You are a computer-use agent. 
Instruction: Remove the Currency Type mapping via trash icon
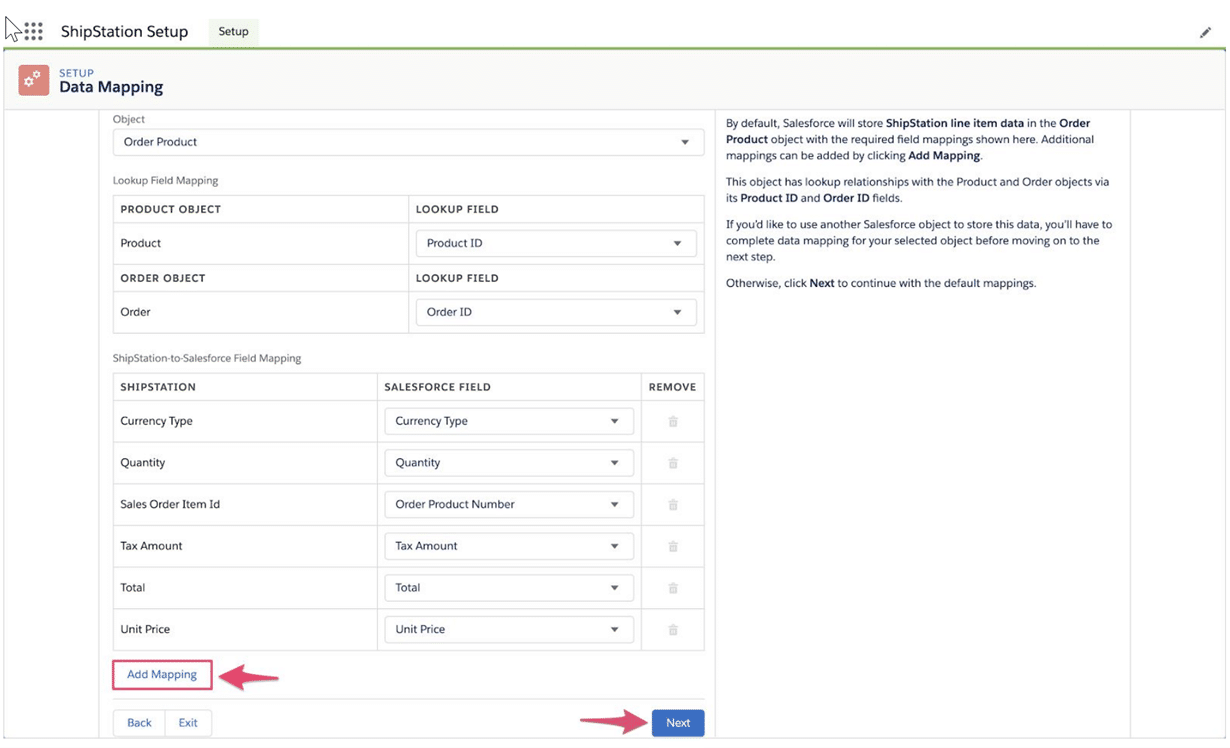click(673, 421)
